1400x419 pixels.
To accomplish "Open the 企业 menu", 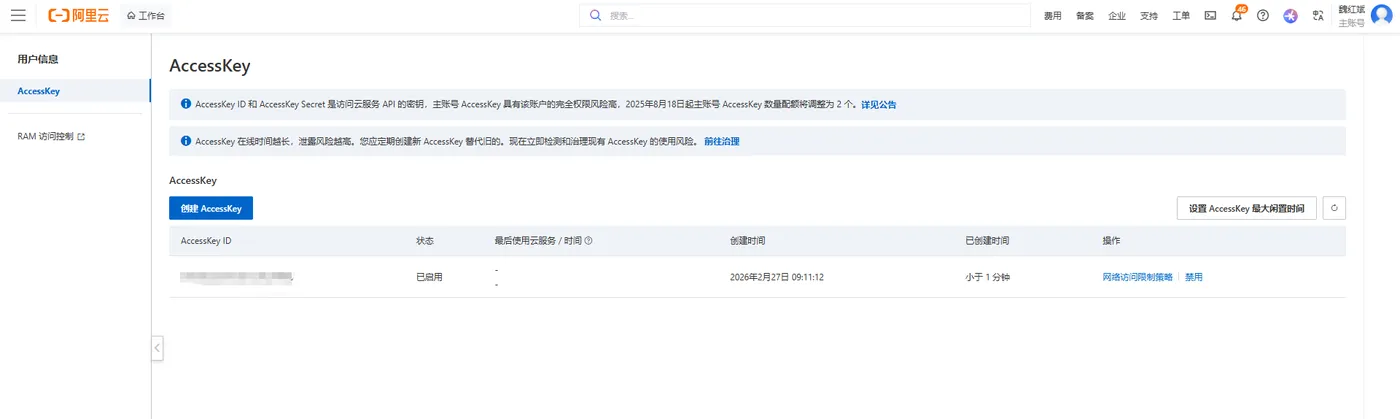I will pos(1117,16).
